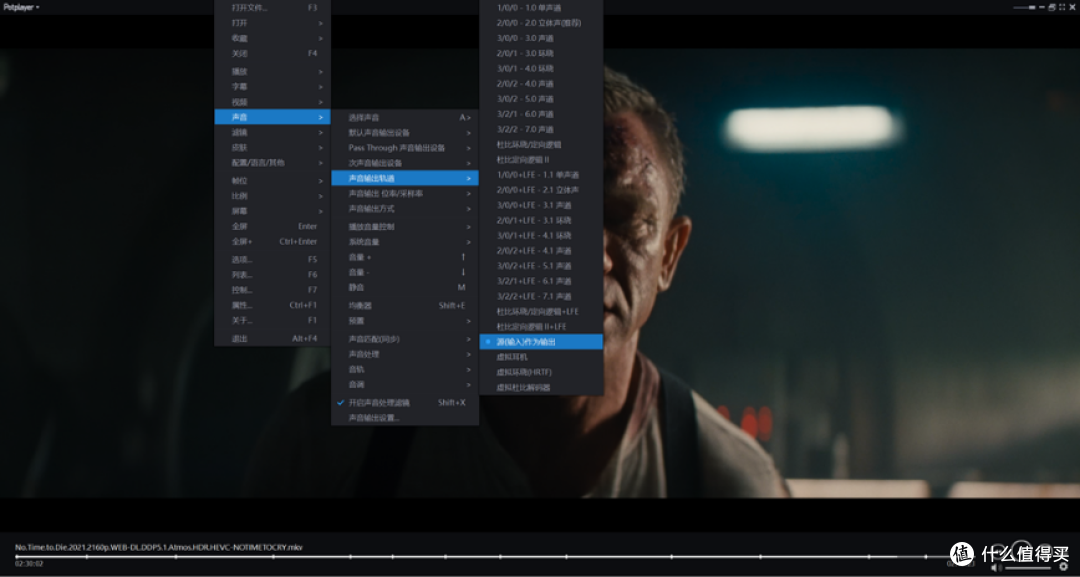Expand the 收藏 submenu

pyautogui.click(x=272, y=38)
